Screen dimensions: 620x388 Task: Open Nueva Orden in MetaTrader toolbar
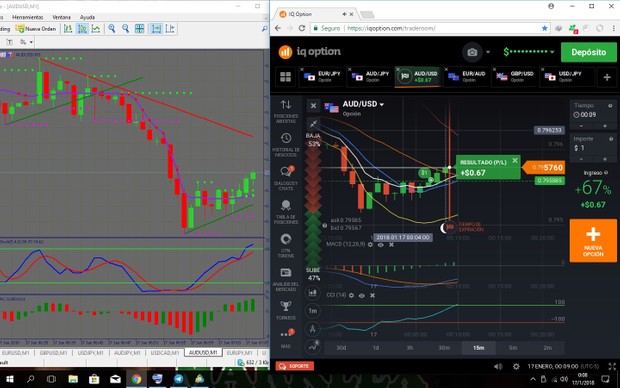[36, 29]
